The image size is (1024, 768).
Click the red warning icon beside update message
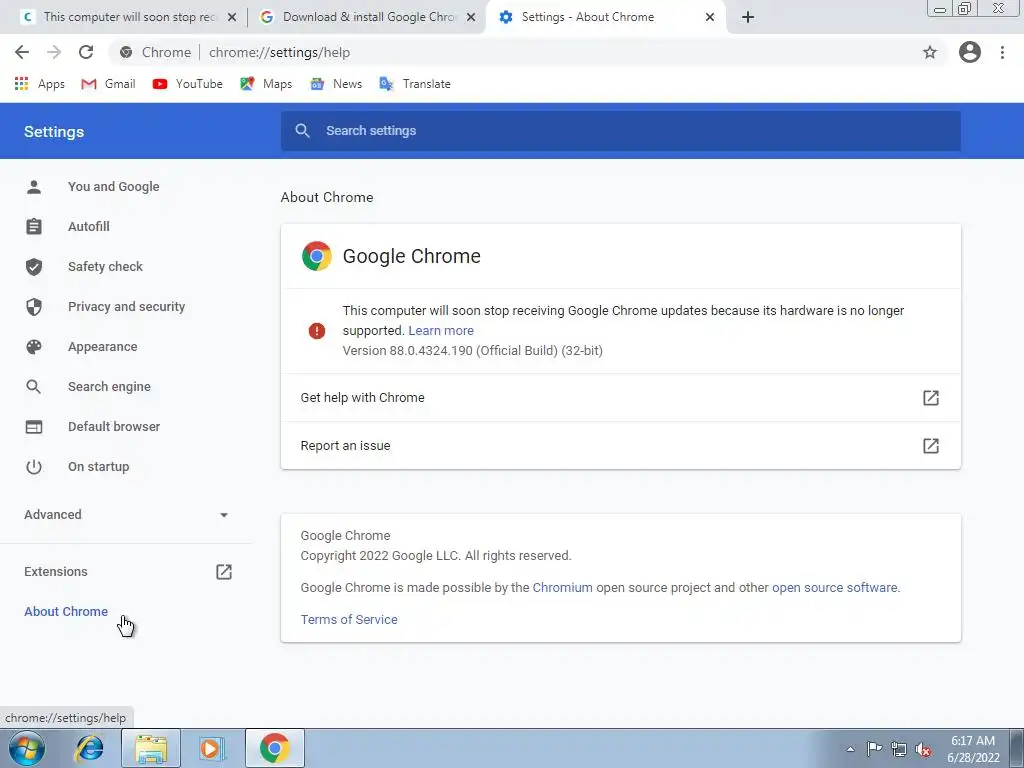pyautogui.click(x=317, y=330)
